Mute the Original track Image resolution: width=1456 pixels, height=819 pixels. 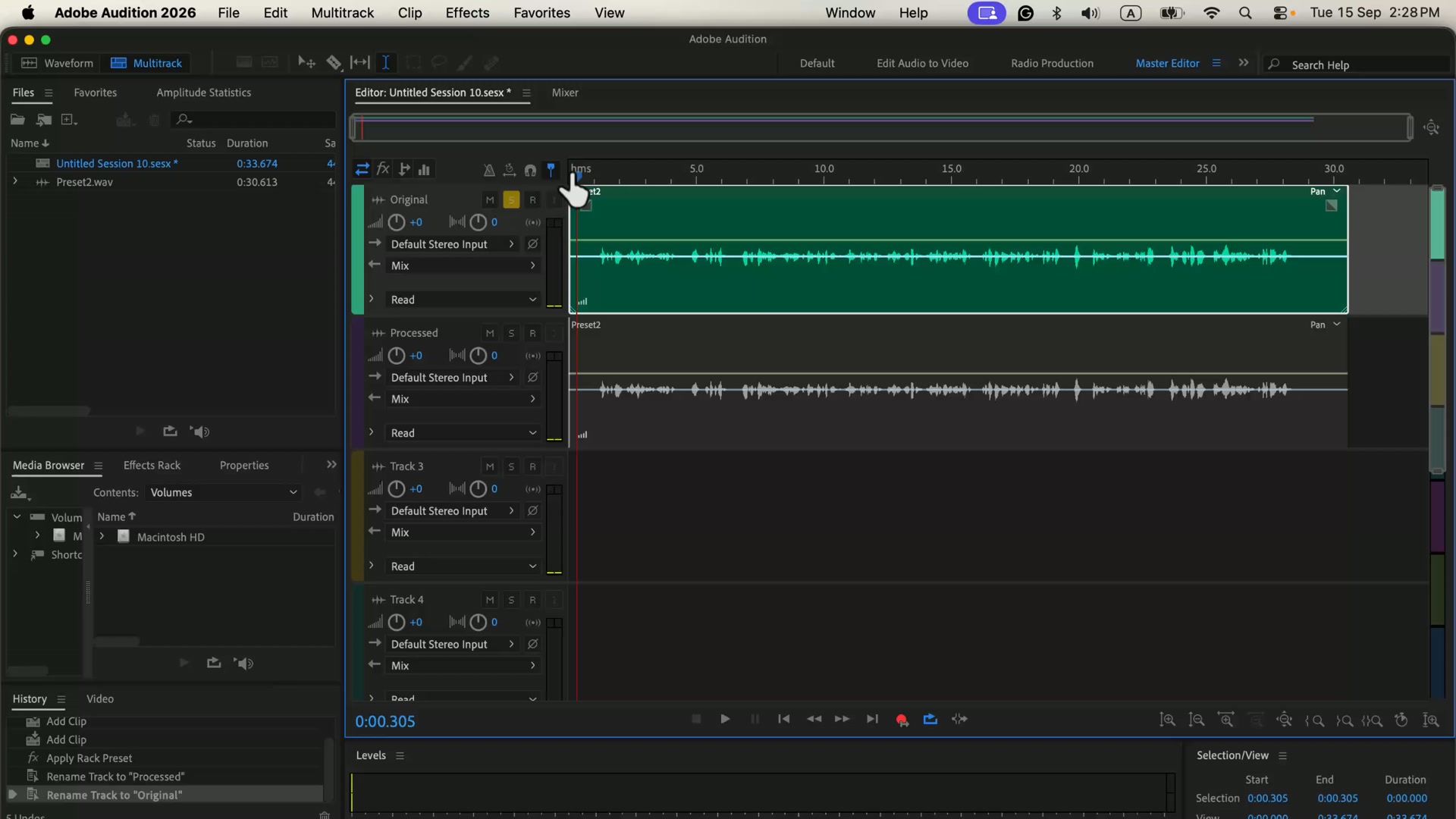coord(490,200)
